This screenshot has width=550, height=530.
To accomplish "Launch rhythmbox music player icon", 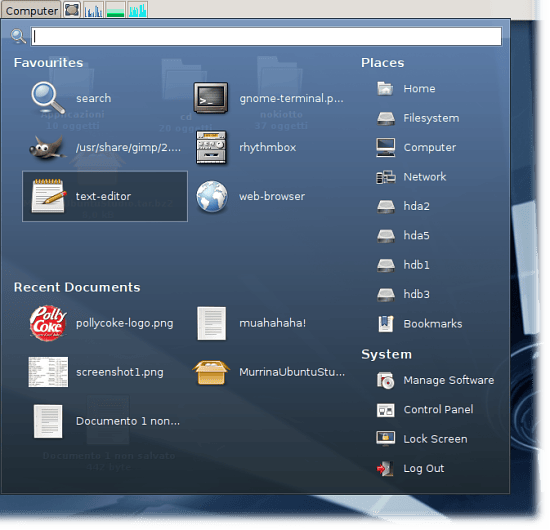I will pos(211,147).
